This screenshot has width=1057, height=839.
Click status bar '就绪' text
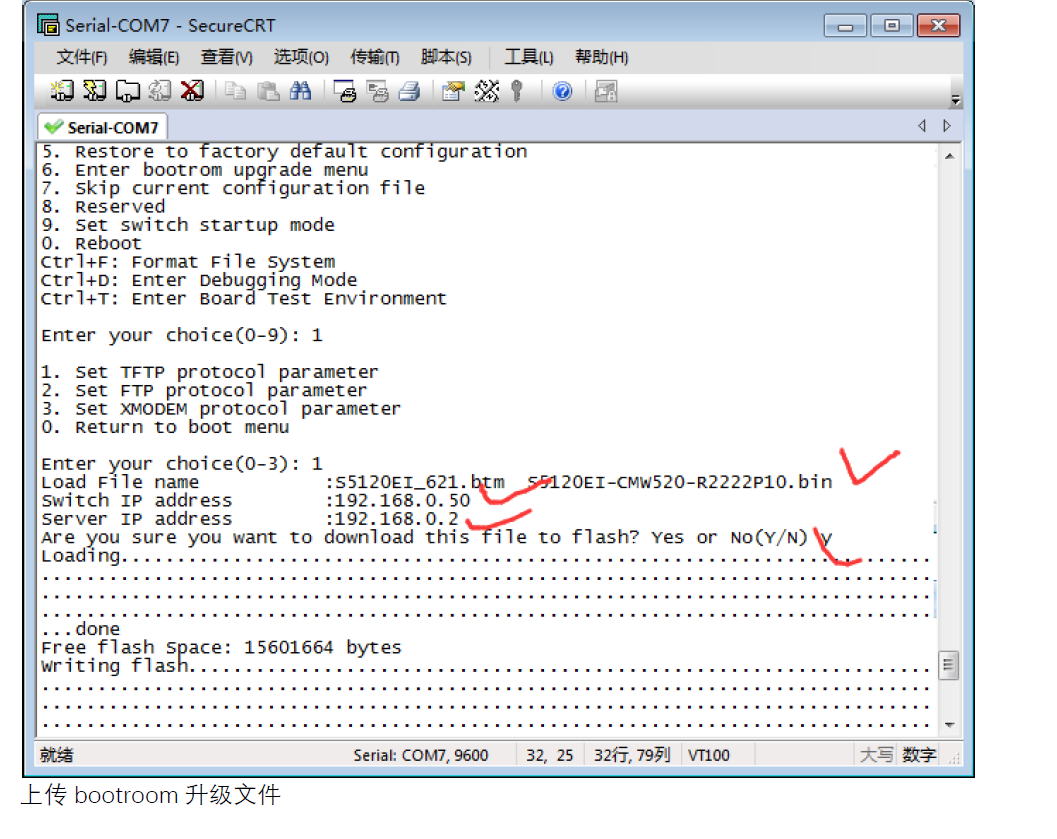point(56,755)
